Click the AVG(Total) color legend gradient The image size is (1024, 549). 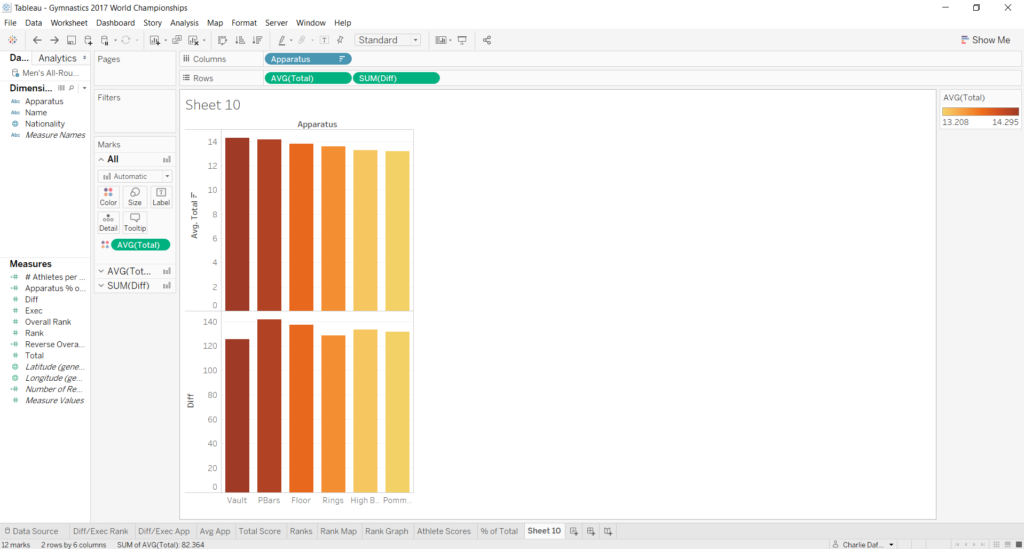(x=980, y=112)
